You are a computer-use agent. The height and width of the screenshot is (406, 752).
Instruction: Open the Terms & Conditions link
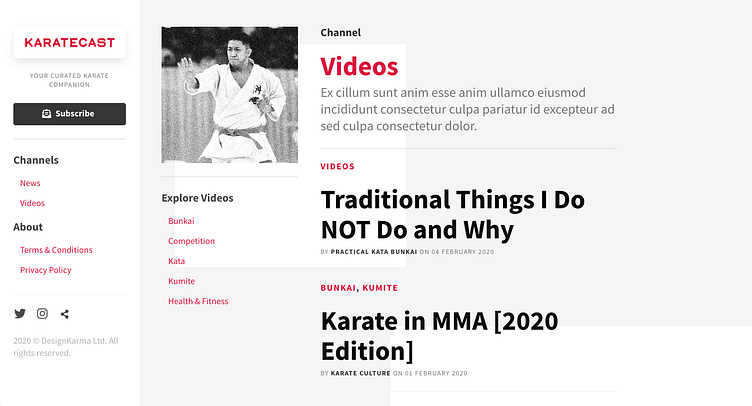point(56,250)
